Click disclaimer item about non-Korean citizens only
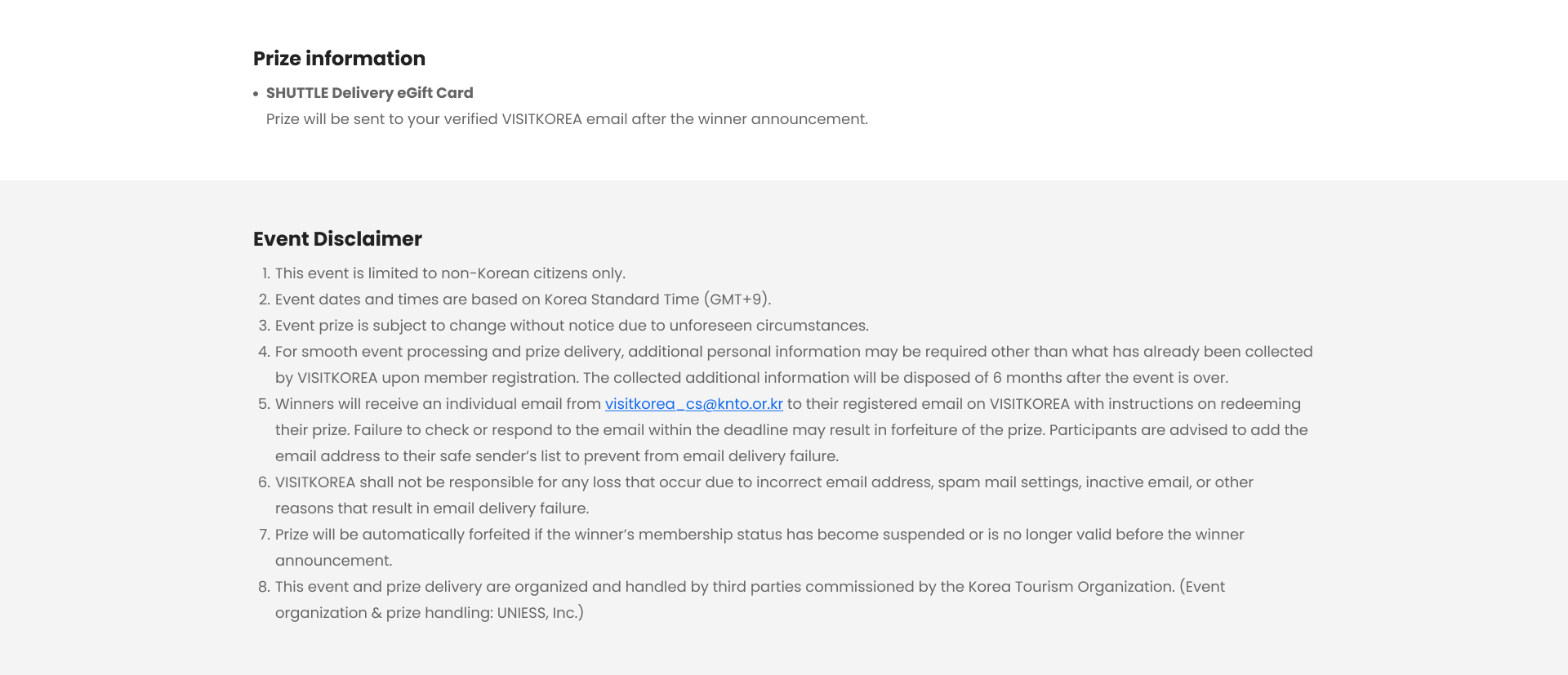 450,273
